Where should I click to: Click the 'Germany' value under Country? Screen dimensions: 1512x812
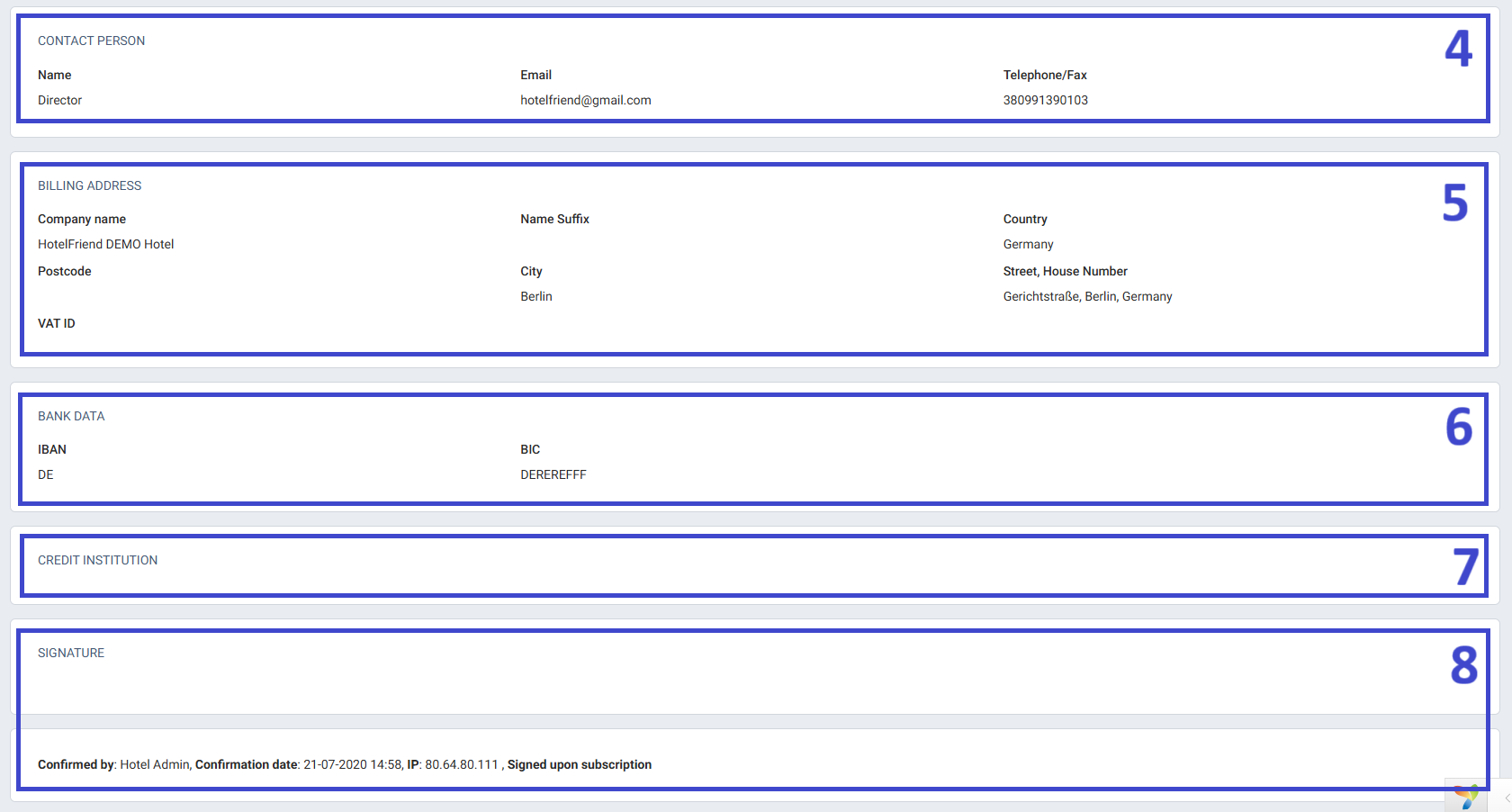point(1028,244)
